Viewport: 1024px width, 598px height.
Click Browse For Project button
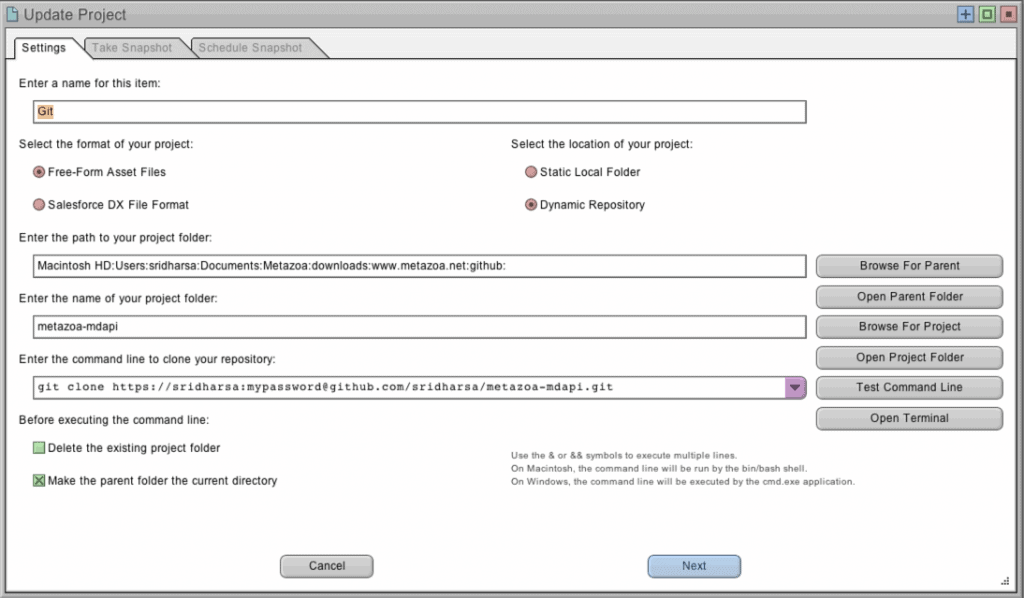(x=909, y=326)
